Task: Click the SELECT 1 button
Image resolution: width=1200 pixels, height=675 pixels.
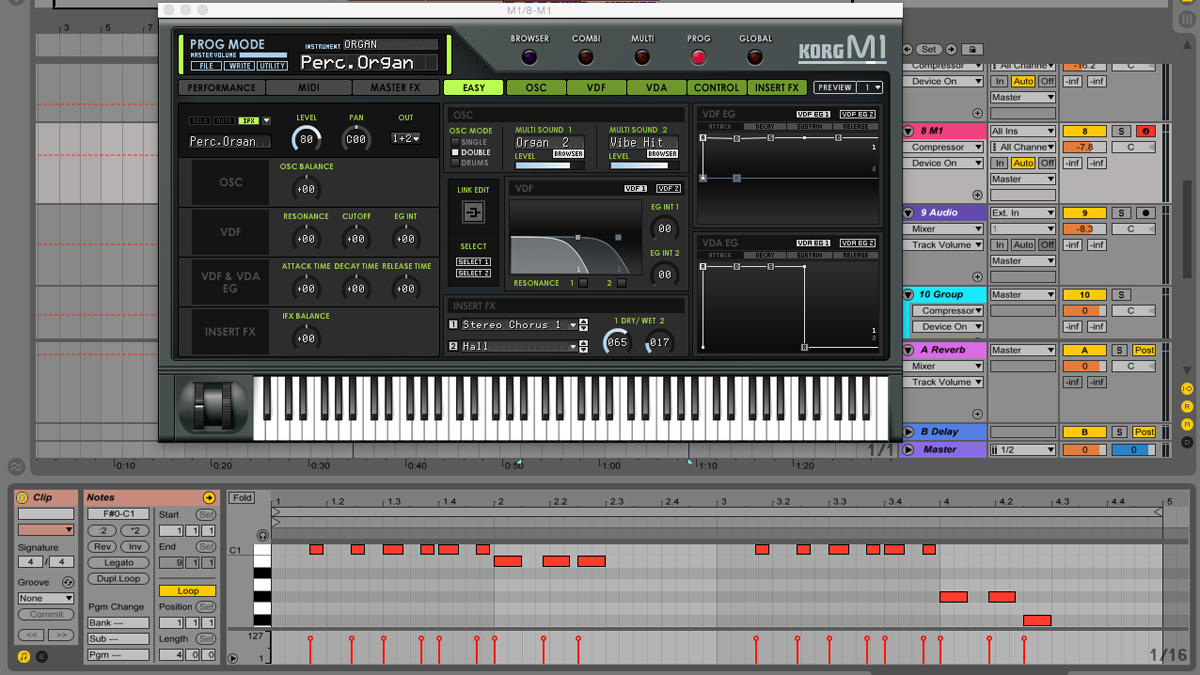Action: [473, 262]
